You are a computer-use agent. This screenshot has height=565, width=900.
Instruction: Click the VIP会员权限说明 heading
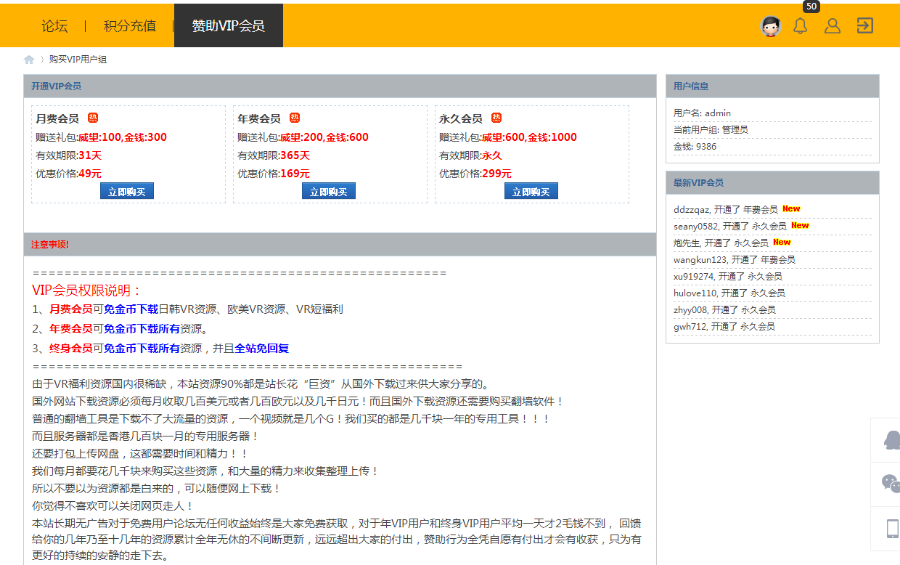coord(86,291)
